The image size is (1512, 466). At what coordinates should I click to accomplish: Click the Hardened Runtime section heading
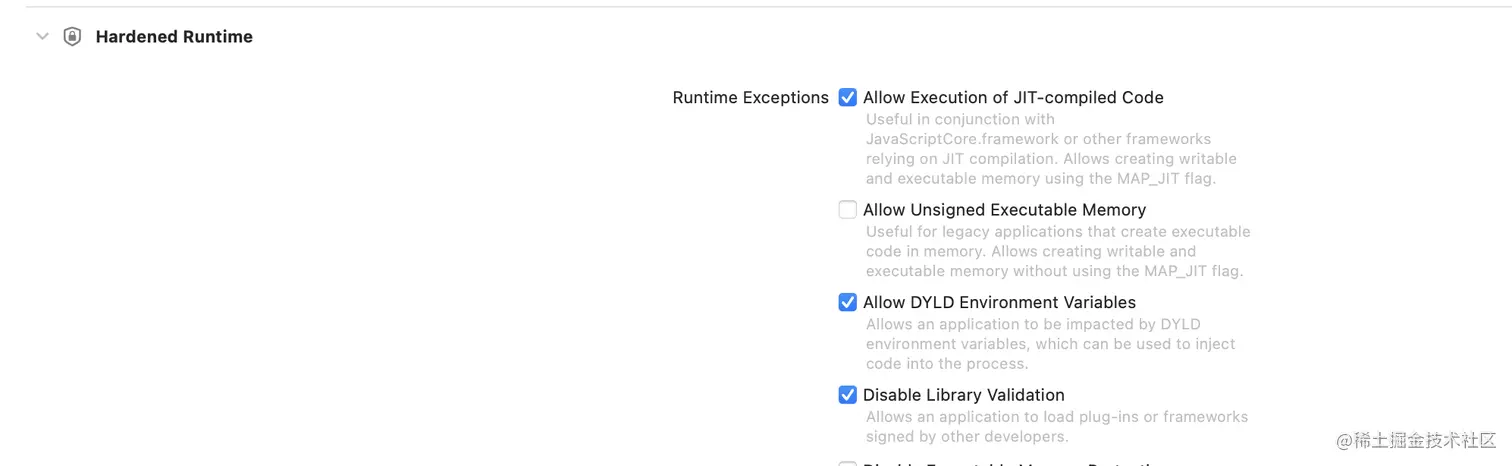[174, 37]
